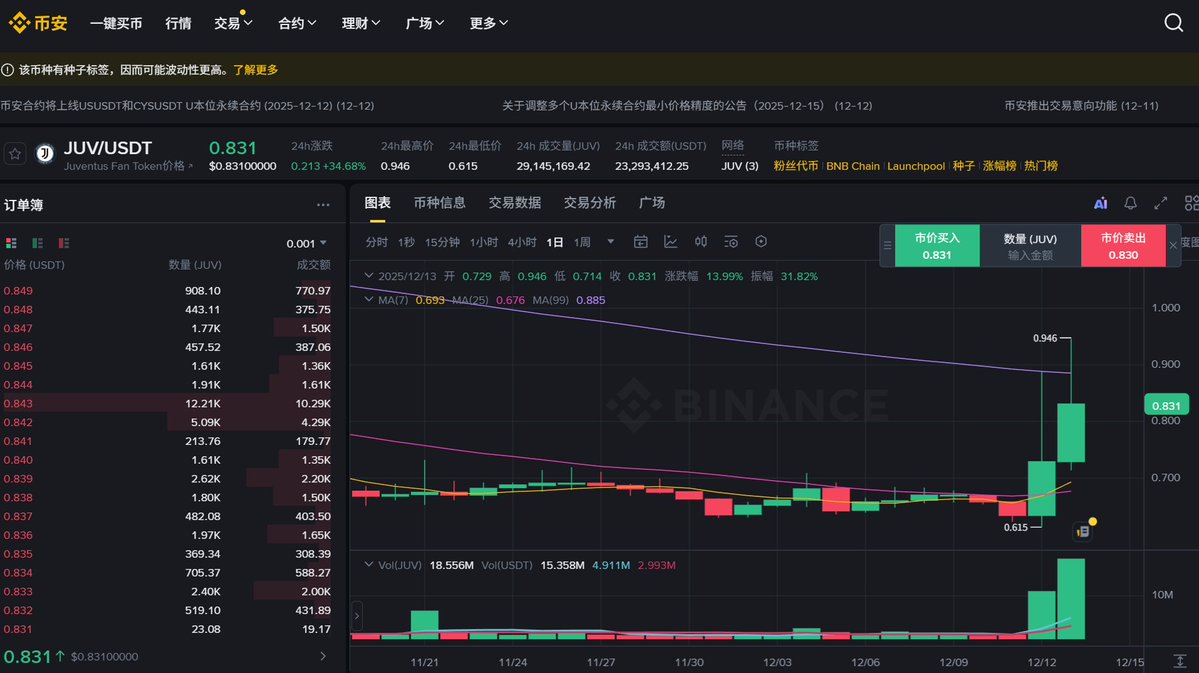1199x673 pixels.
Task: Expand last price details arrow
Action: point(323,656)
